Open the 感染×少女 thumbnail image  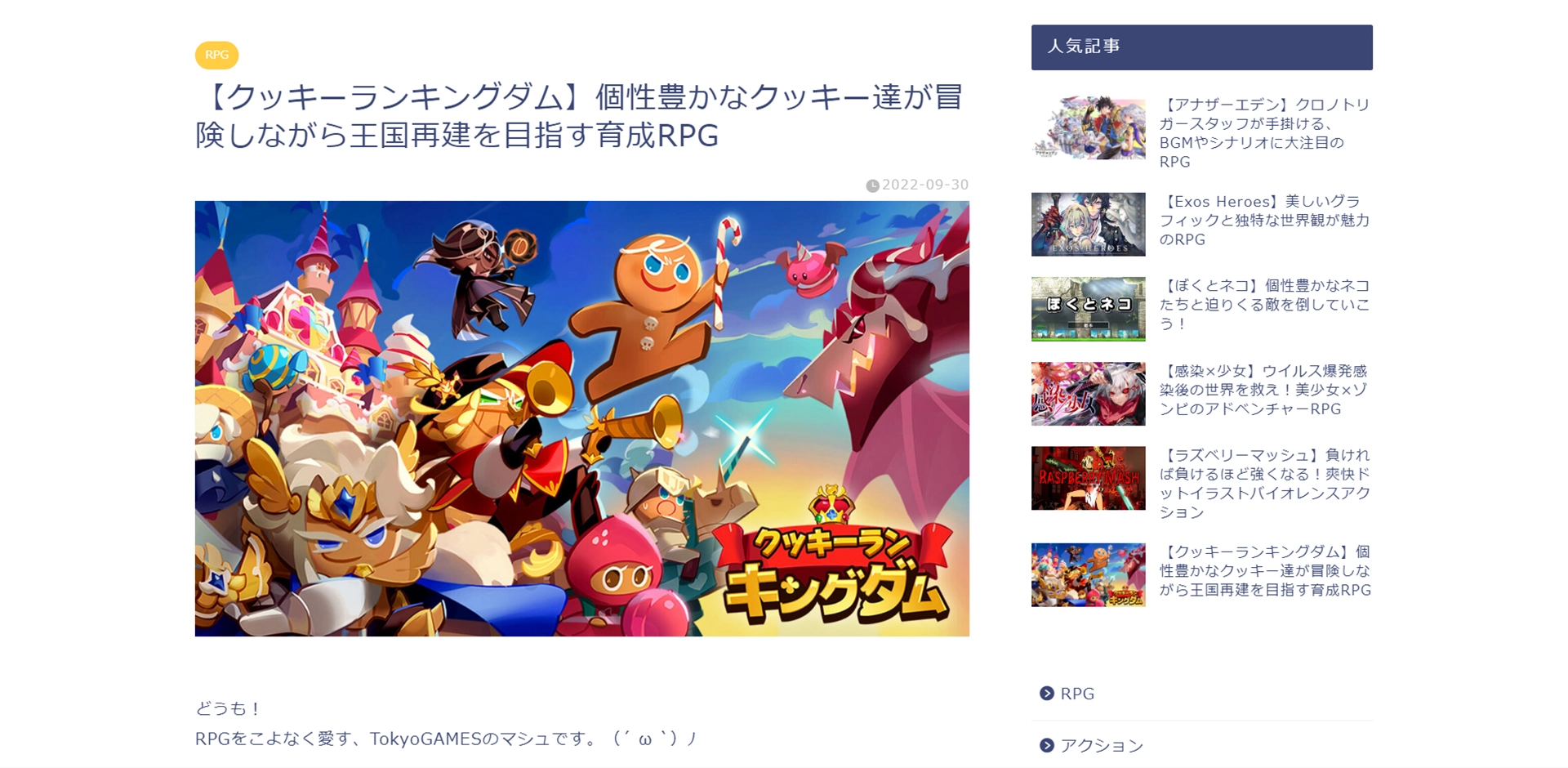(1088, 394)
